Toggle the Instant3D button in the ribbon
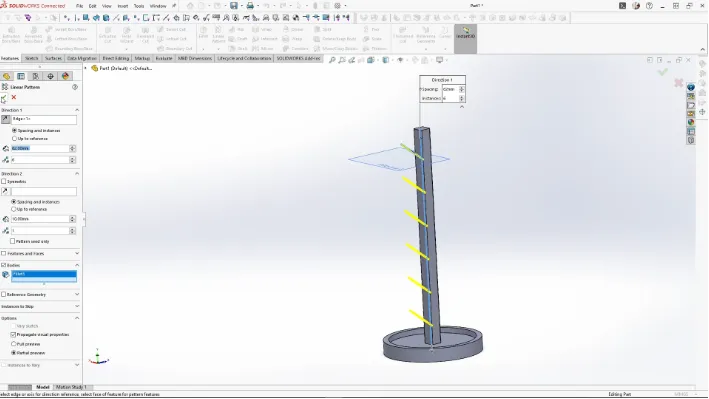Screen dimensions: 709x399 point(465,38)
